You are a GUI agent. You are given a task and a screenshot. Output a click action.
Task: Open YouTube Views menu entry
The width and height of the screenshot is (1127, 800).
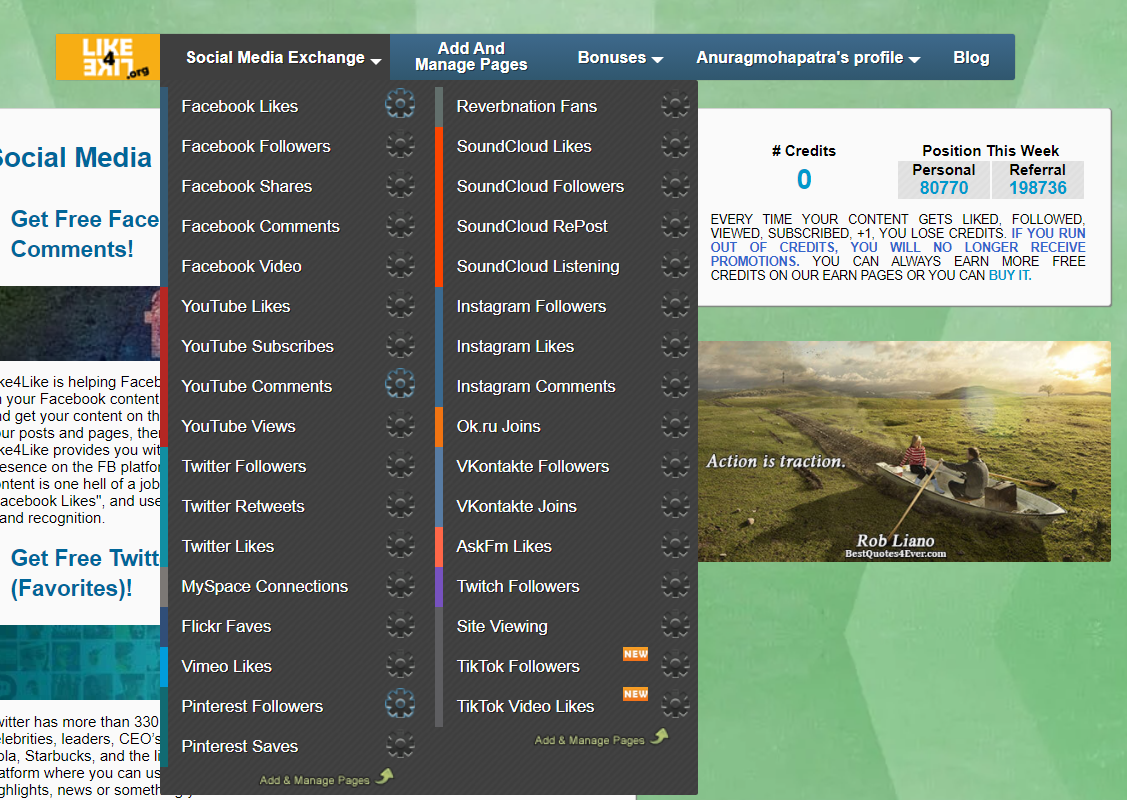tap(238, 426)
